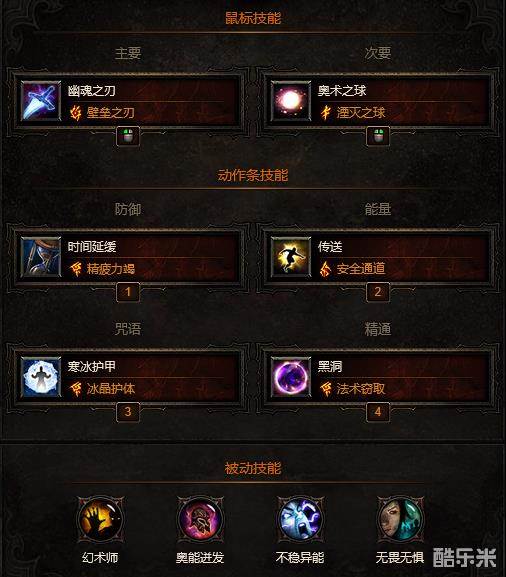Click the left mouse button slot indicator

128,136
